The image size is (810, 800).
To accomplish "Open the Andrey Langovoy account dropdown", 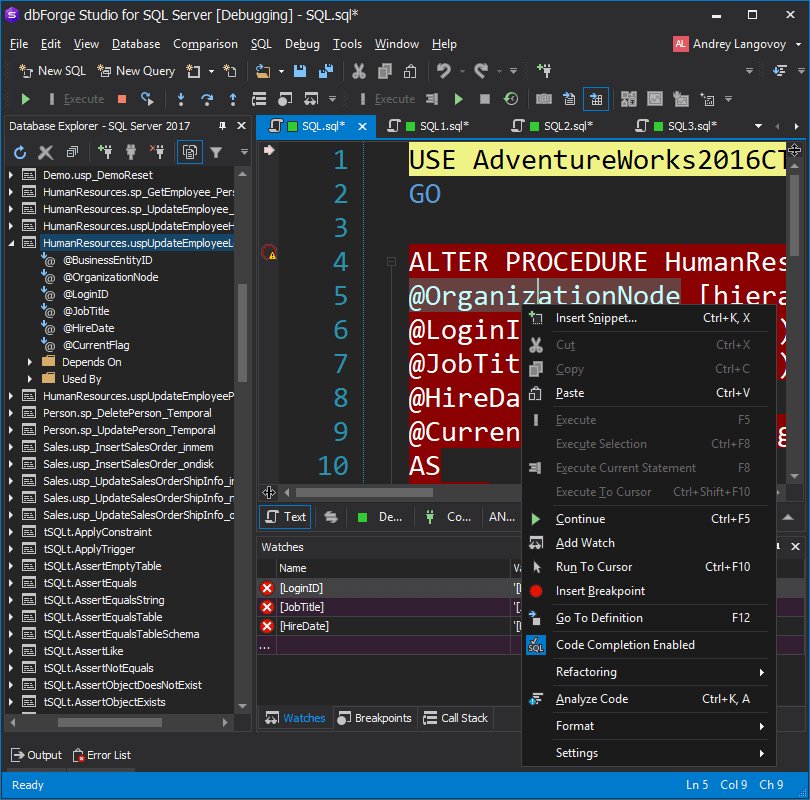I will tap(737, 44).
